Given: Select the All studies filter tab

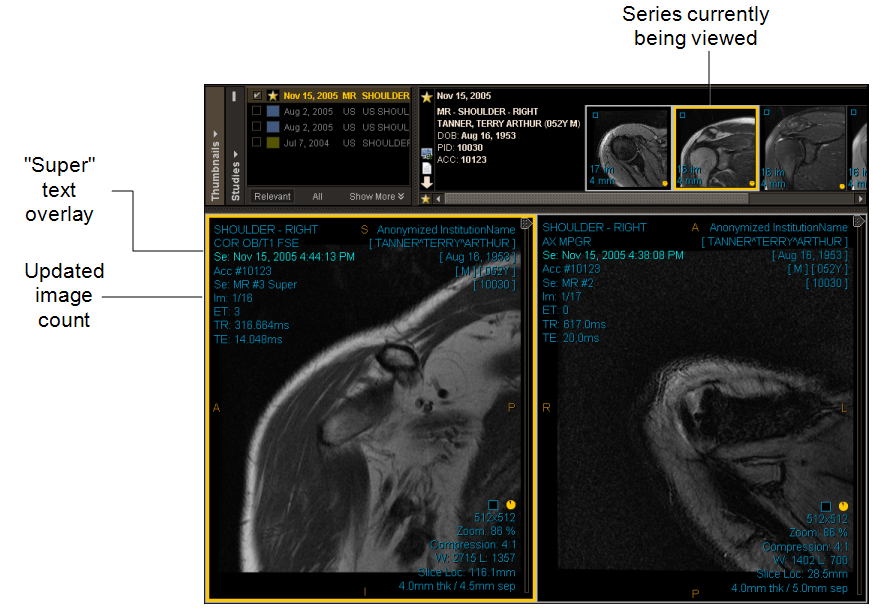Looking at the screenshot, I should (x=317, y=197).
